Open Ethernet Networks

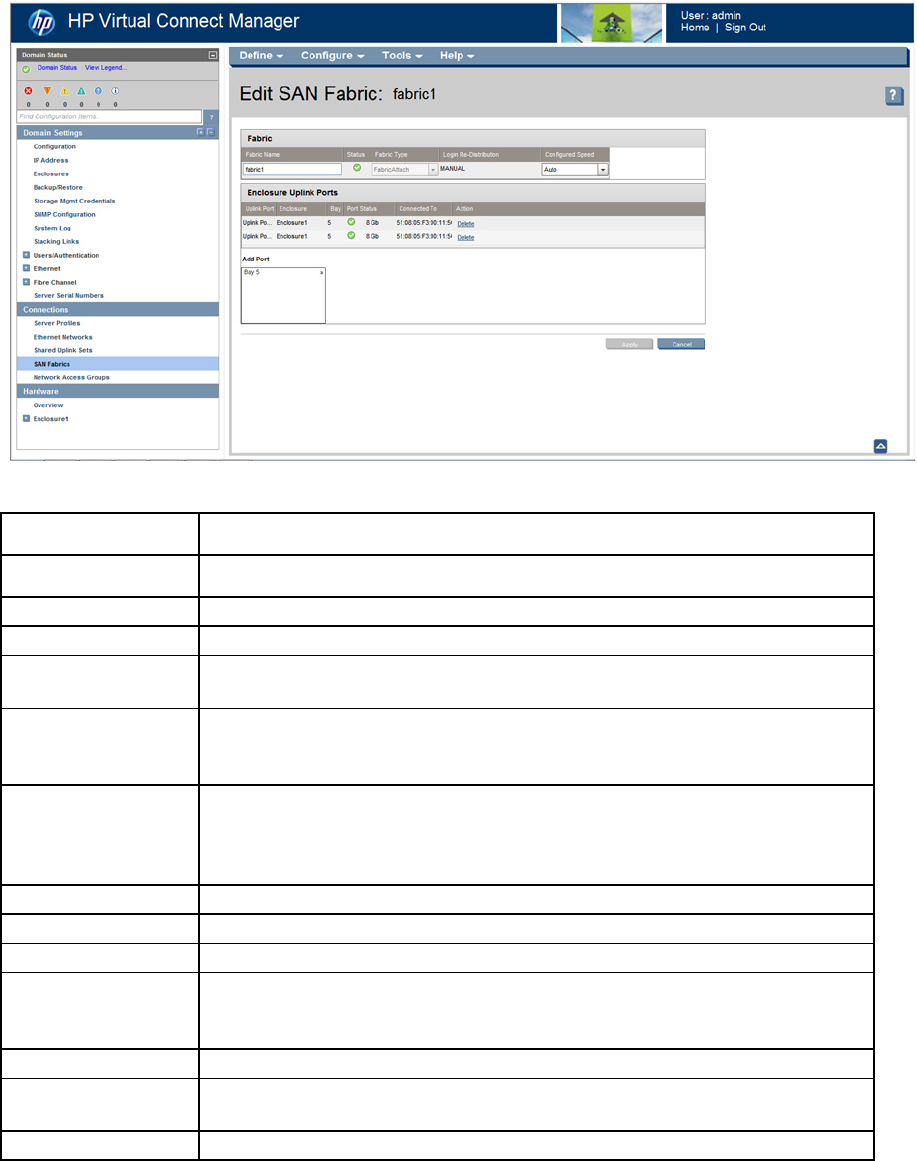[63, 337]
